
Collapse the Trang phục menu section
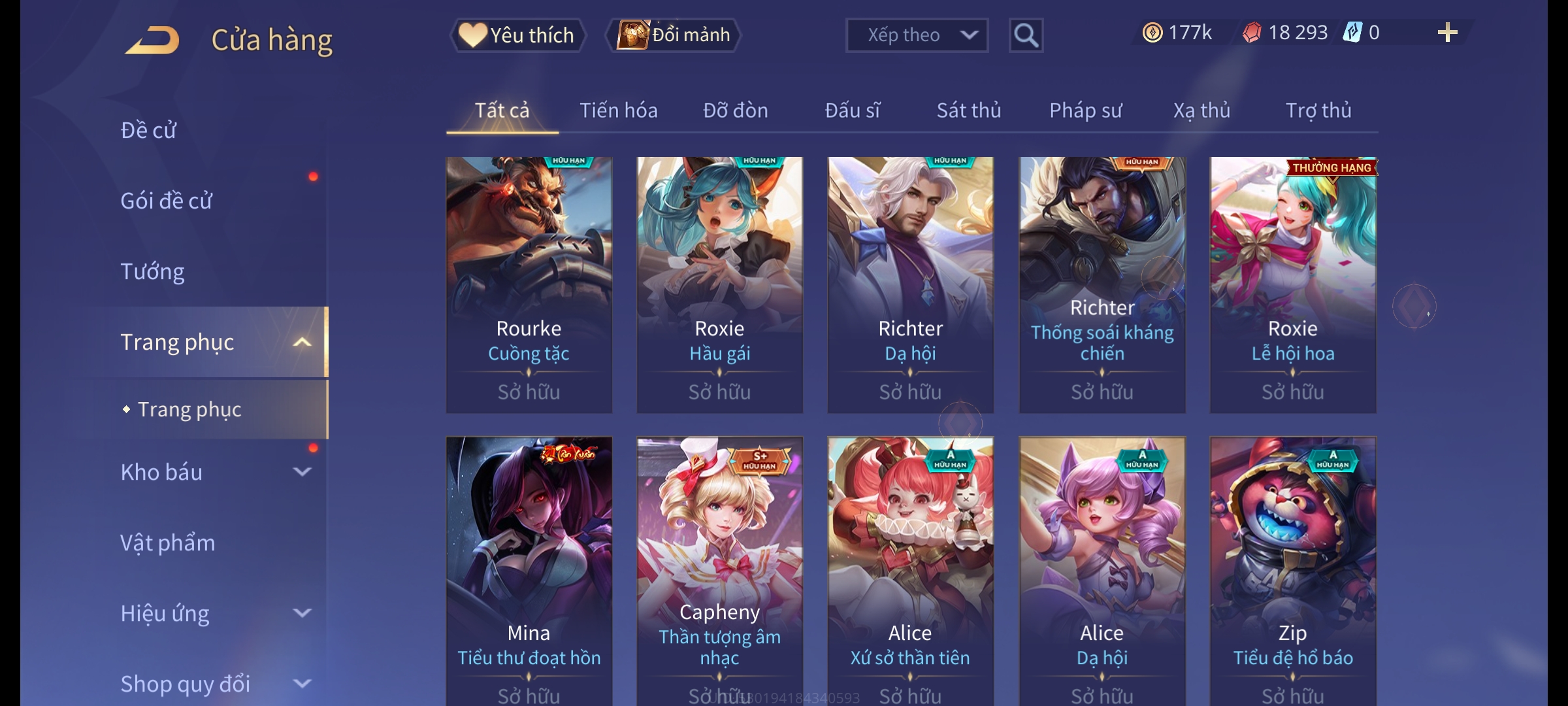(302, 342)
